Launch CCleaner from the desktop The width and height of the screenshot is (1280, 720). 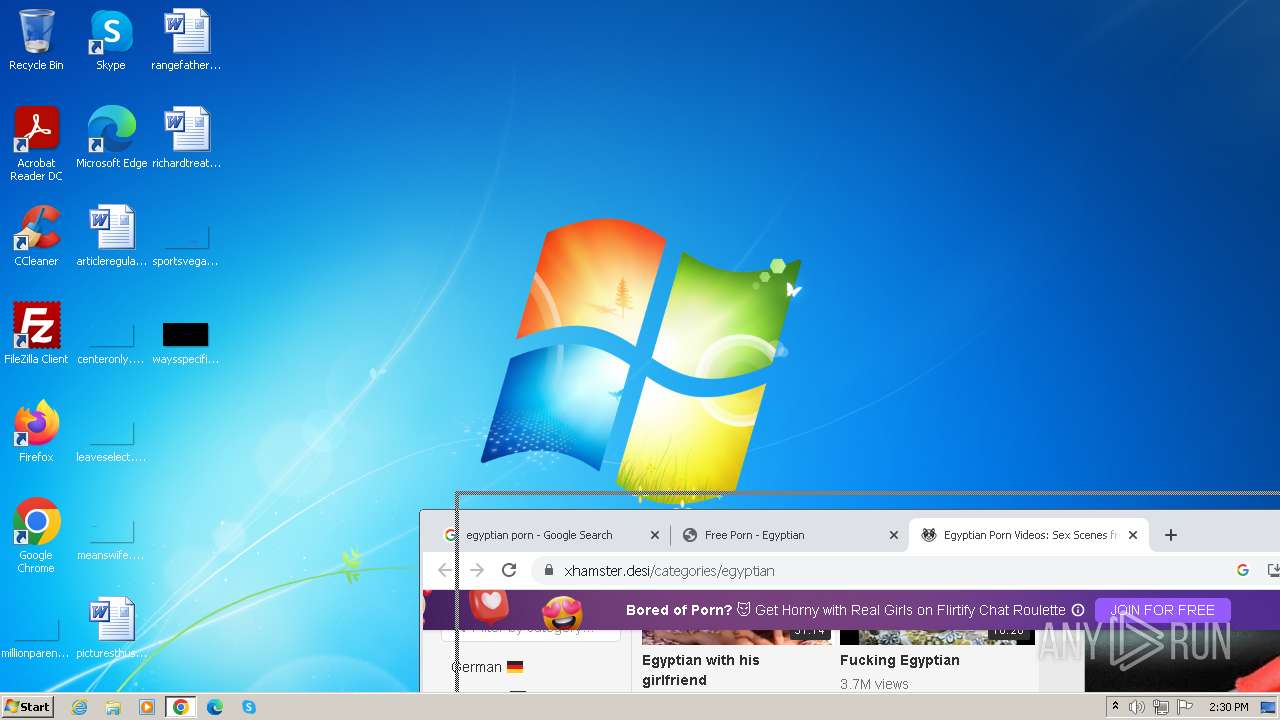coord(36,236)
